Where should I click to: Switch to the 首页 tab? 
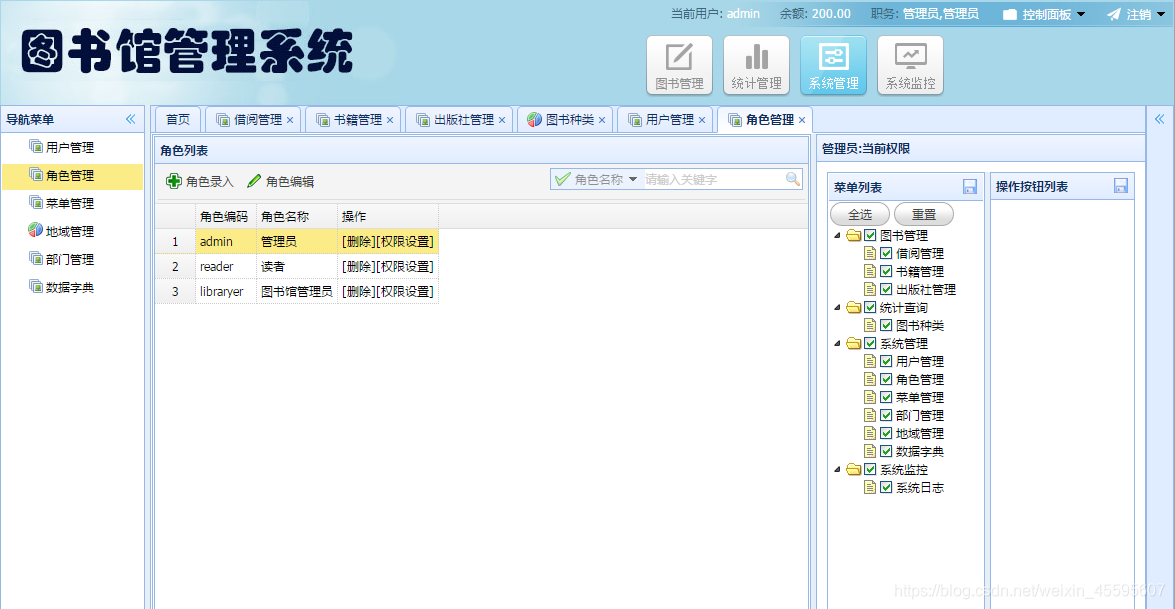click(177, 119)
